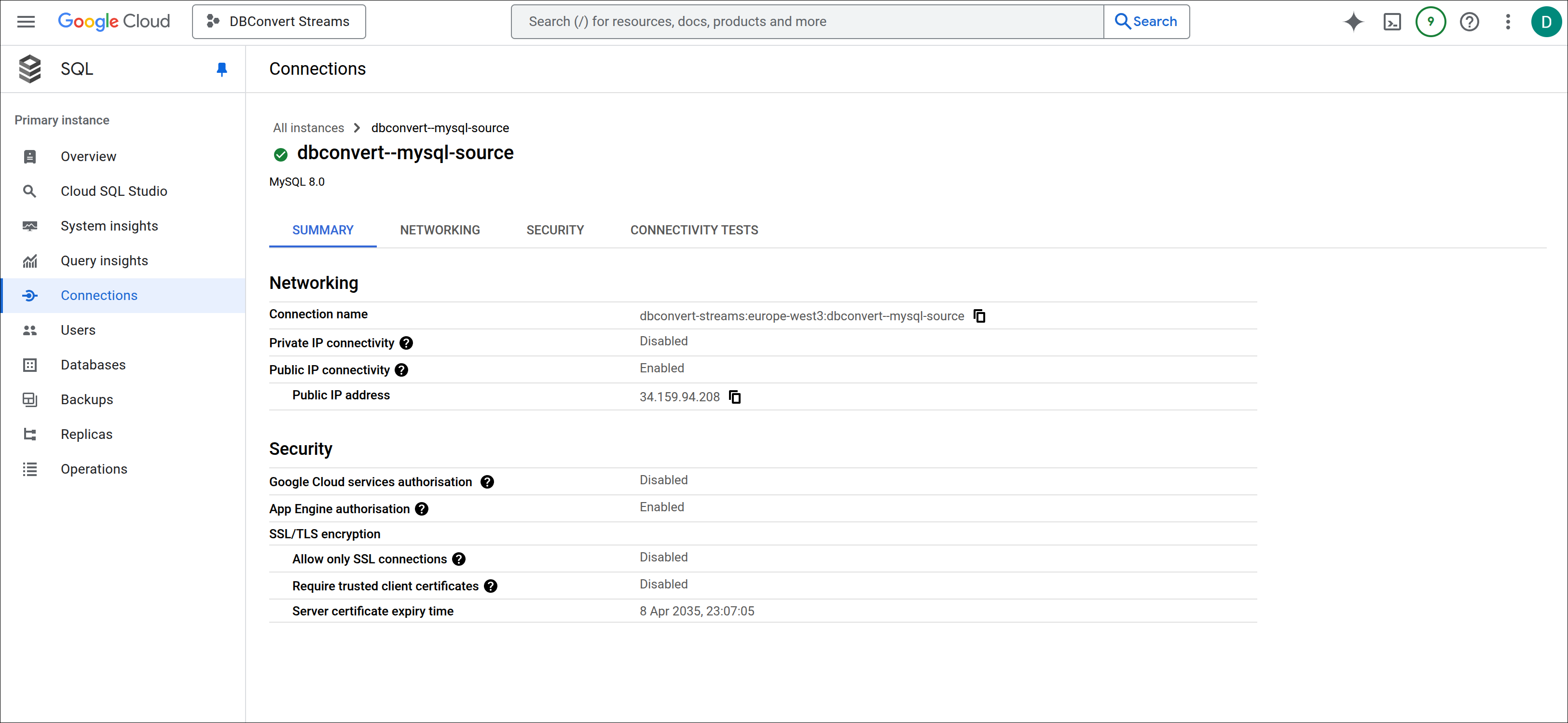Viewport: 1568px width, 723px height.
Task: Click the green instance status checkmark
Action: pyautogui.click(x=281, y=154)
